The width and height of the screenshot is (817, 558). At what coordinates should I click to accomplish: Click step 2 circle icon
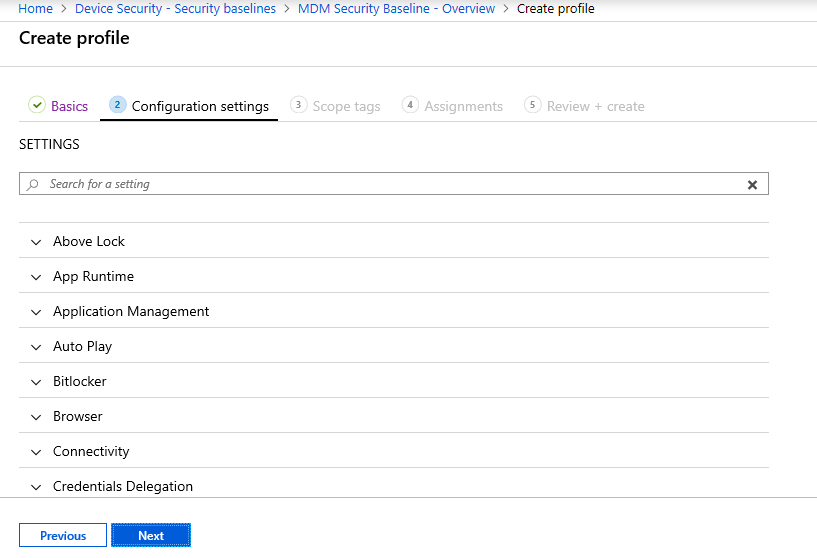117,105
